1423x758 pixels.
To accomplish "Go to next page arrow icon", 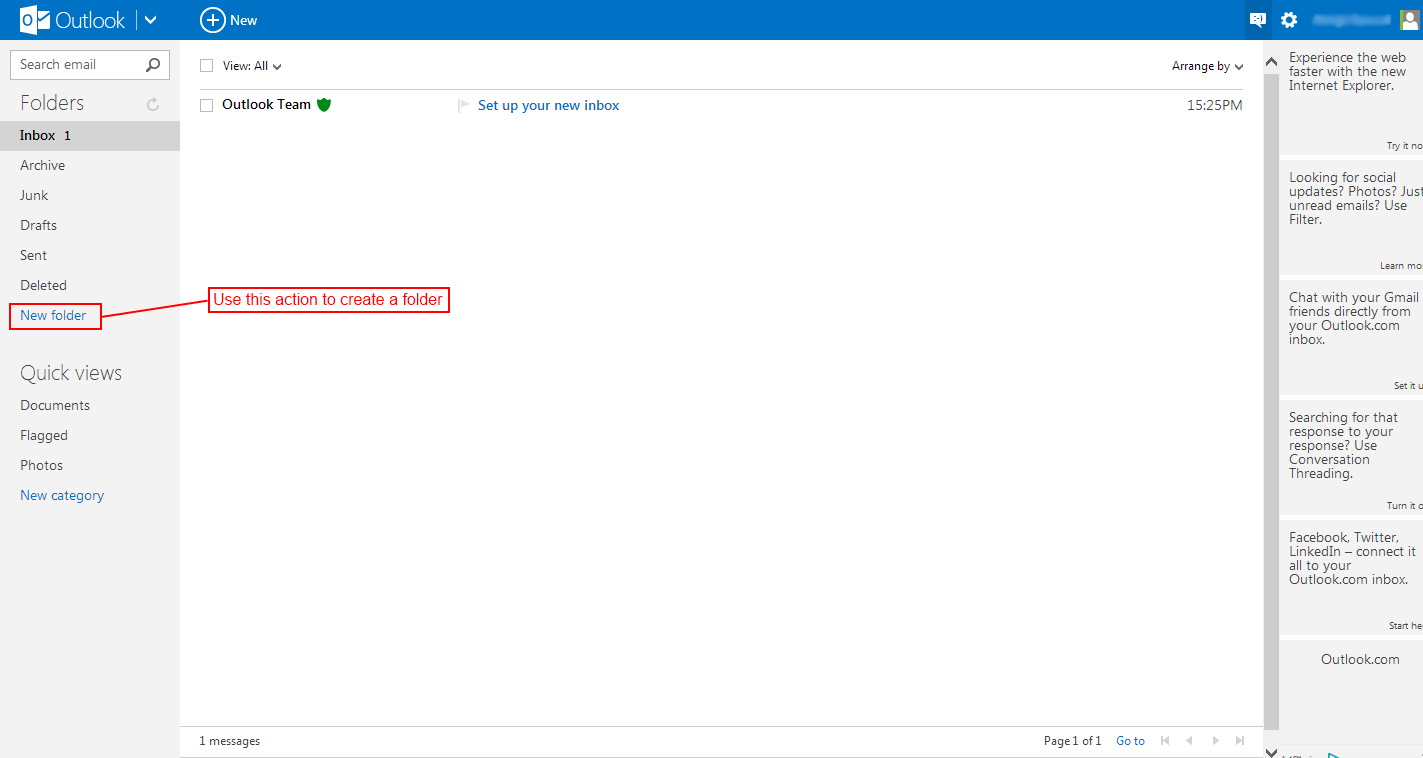I will (1215, 741).
